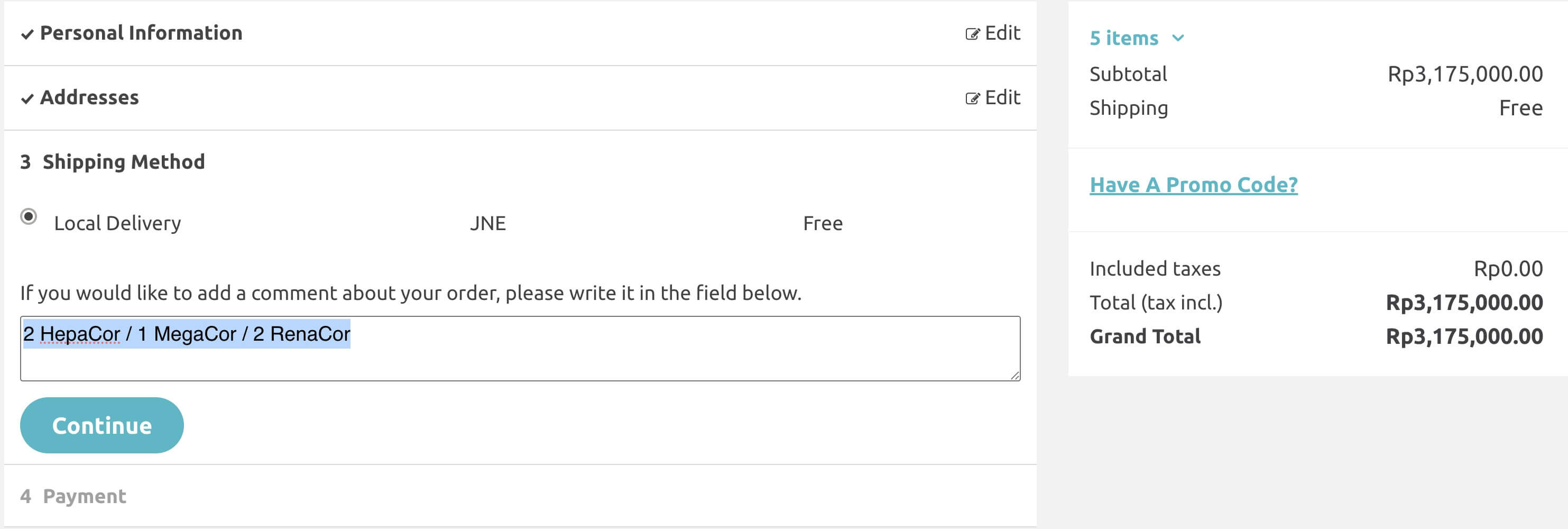Click the Edit text for Addresses
Image resolution: width=1568 pixels, height=529 pixels.
[1002, 97]
